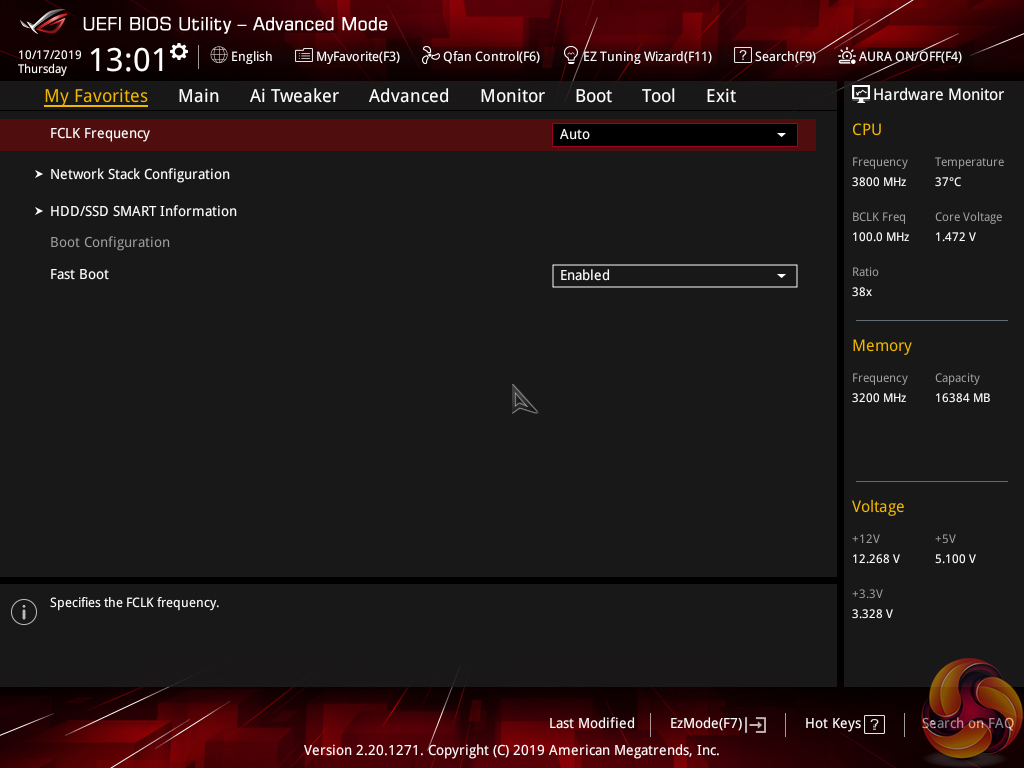Open the Fast Boot Enabled dropdown
This screenshot has height=768, width=1024.
(674, 275)
